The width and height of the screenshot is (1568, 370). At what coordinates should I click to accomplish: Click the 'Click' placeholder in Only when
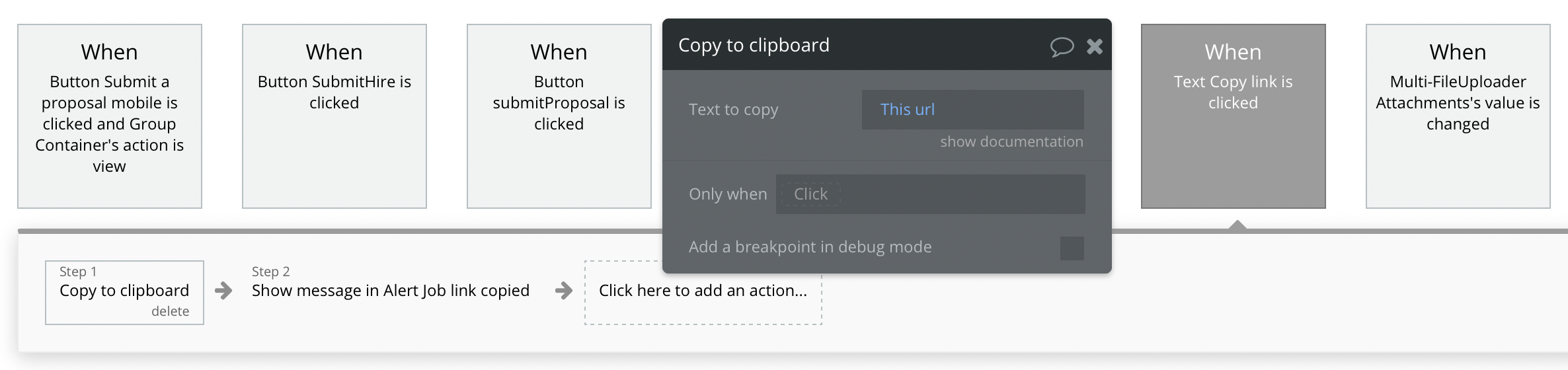pyautogui.click(x=810, y=194)
